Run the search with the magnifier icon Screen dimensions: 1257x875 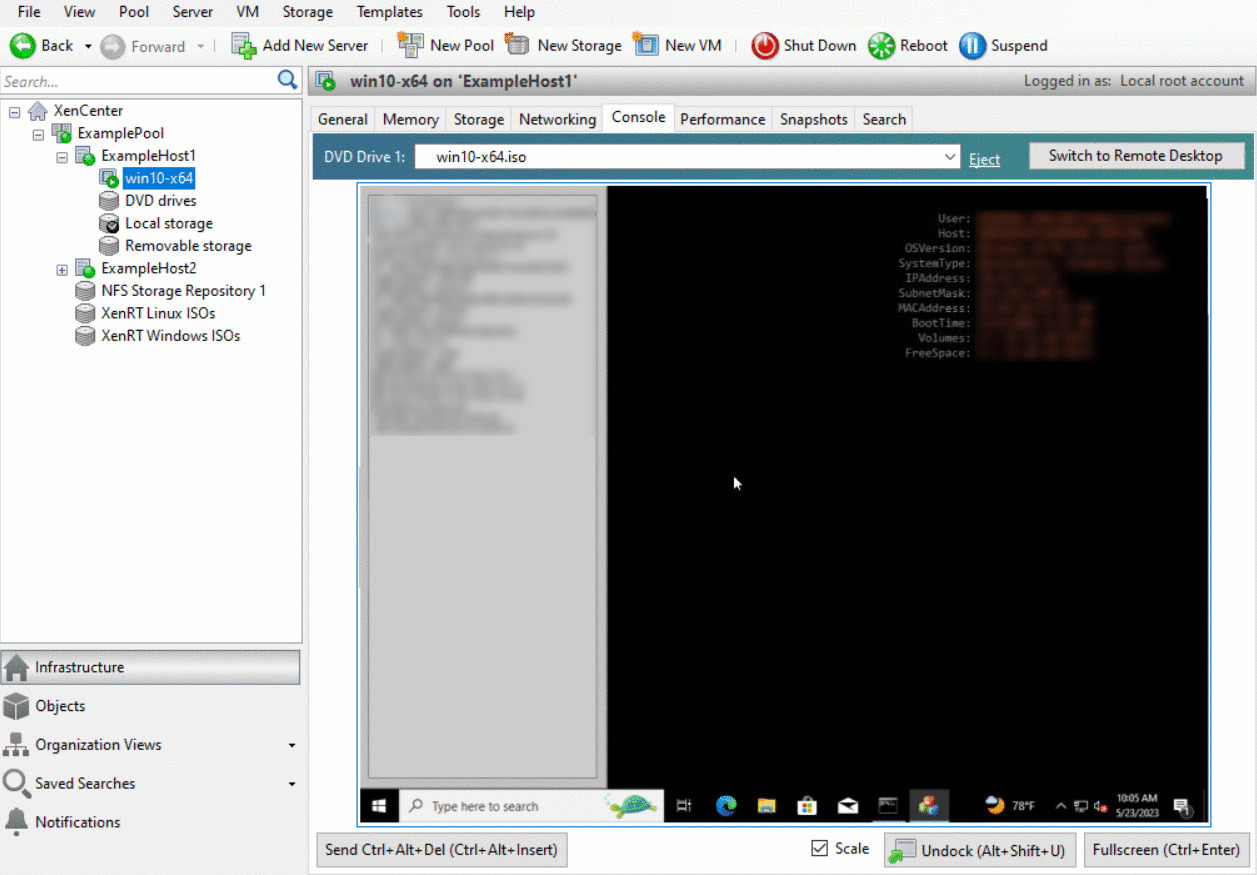[287, 80]
